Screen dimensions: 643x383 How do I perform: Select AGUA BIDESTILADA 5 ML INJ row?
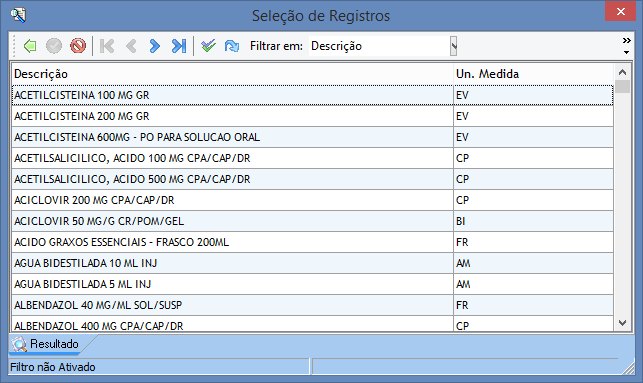click(x=312, y=284)
